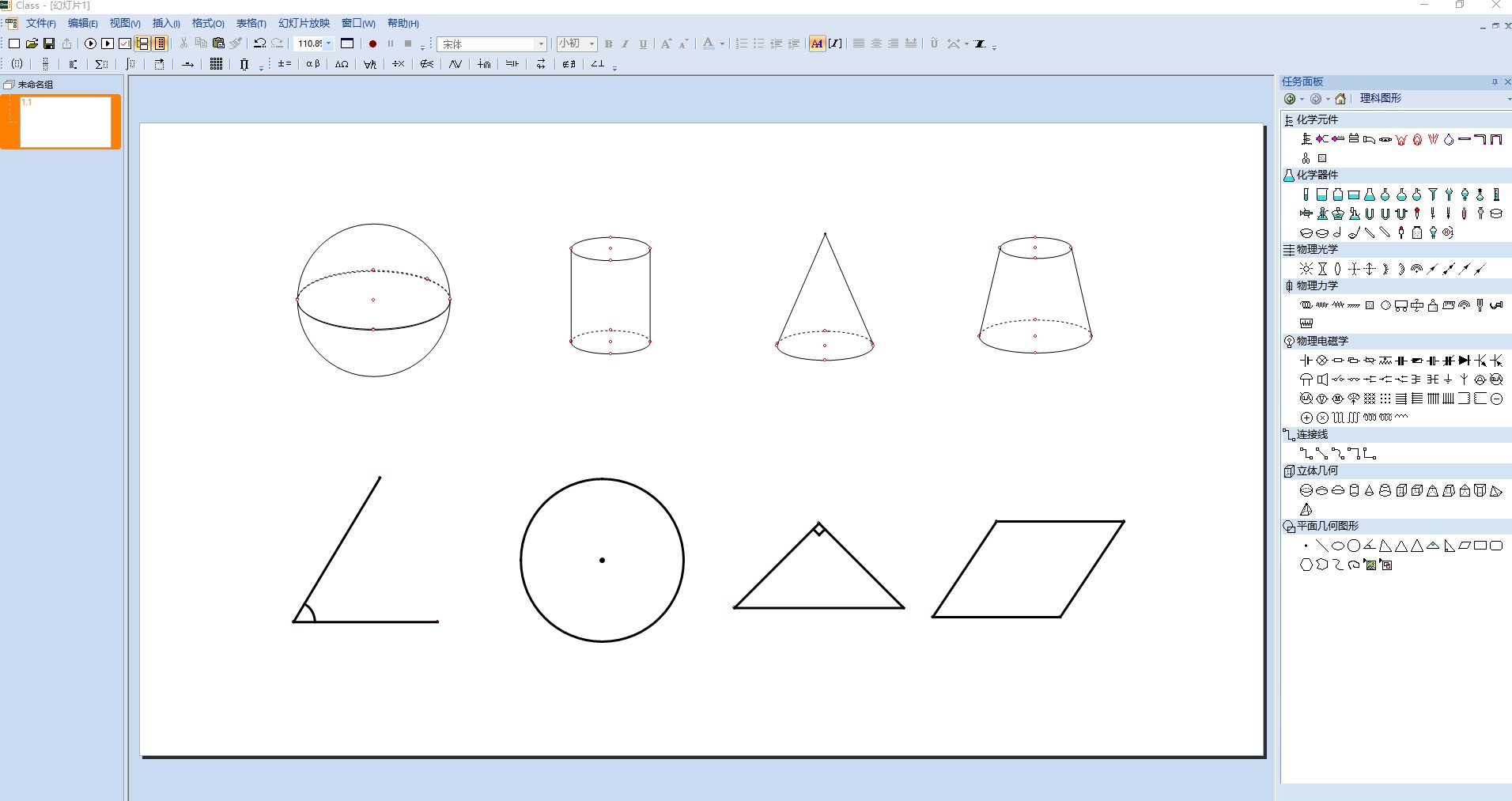Toggle Underline formatting
Screen dimensions: 1512x801
[643, 44]
